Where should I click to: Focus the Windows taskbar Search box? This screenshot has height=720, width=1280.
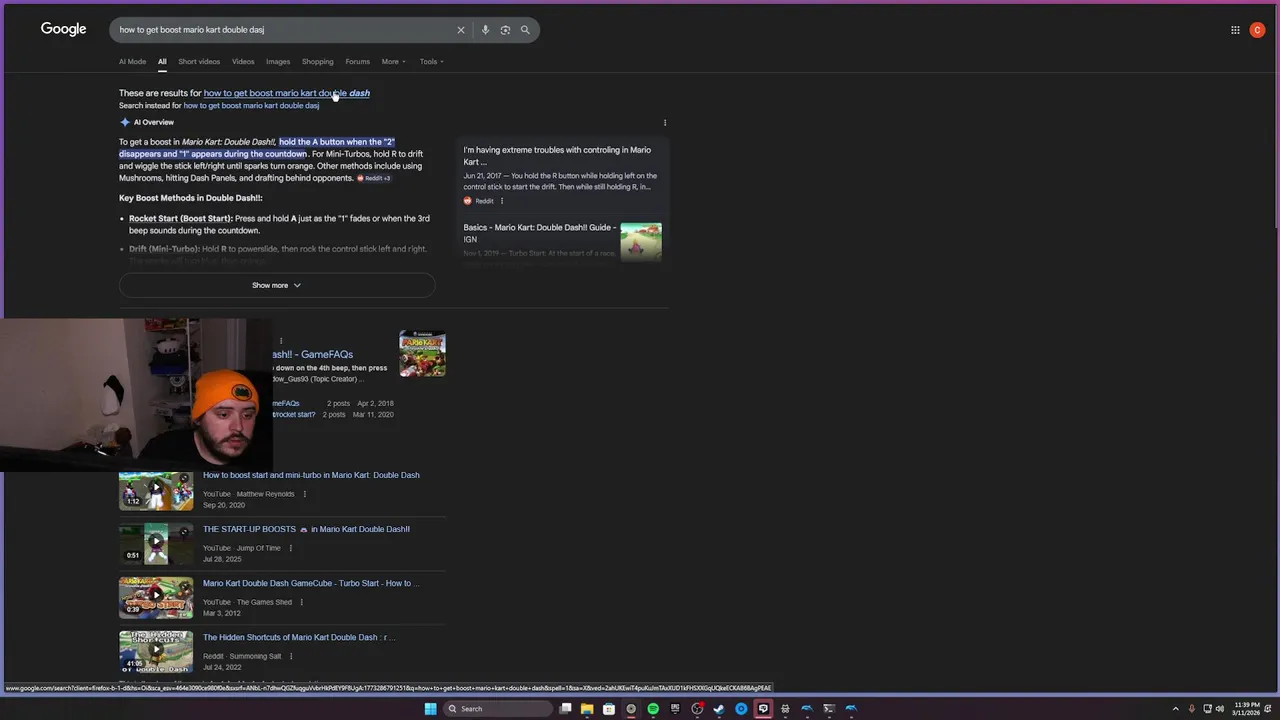[x=498, y=709]
